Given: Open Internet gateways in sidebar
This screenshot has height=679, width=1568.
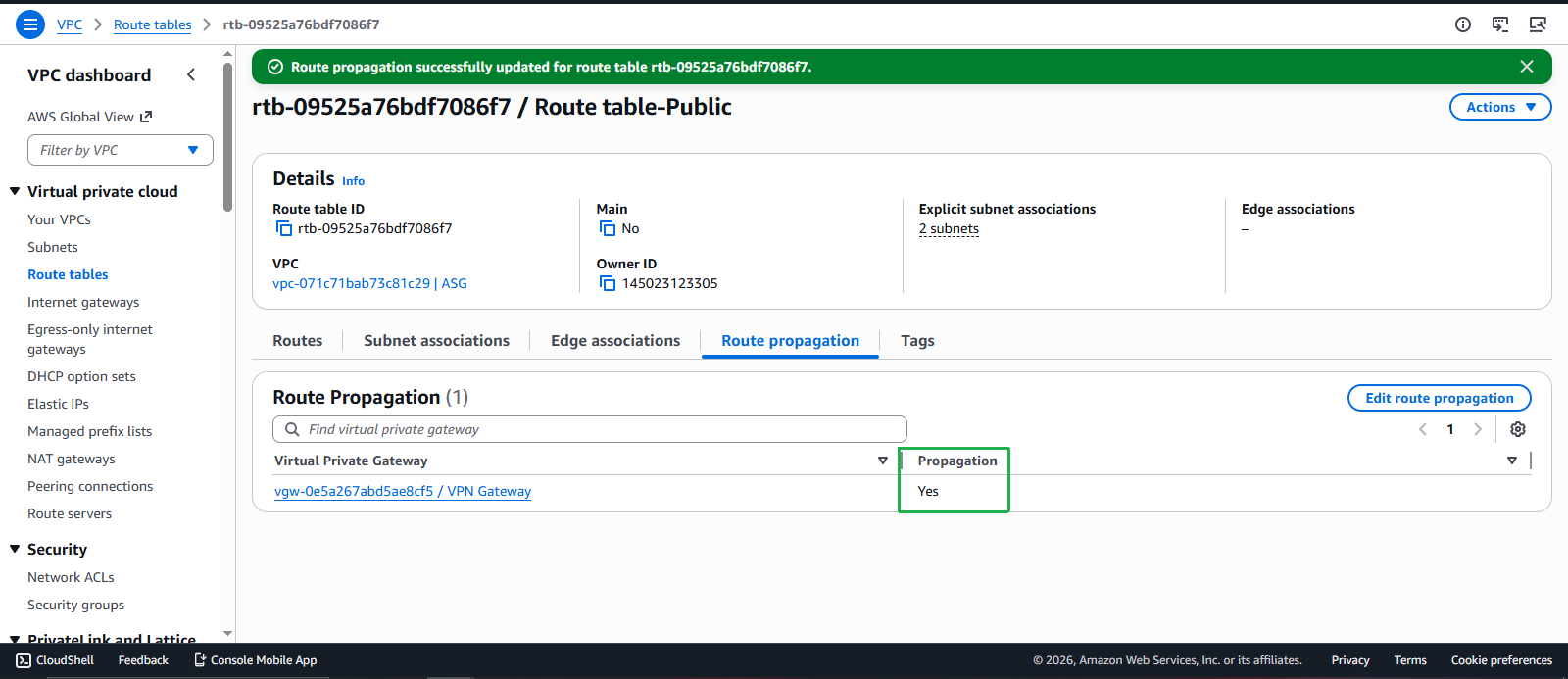Looking at the screenshot, I should pyautogui.click(x=83, y=302).
